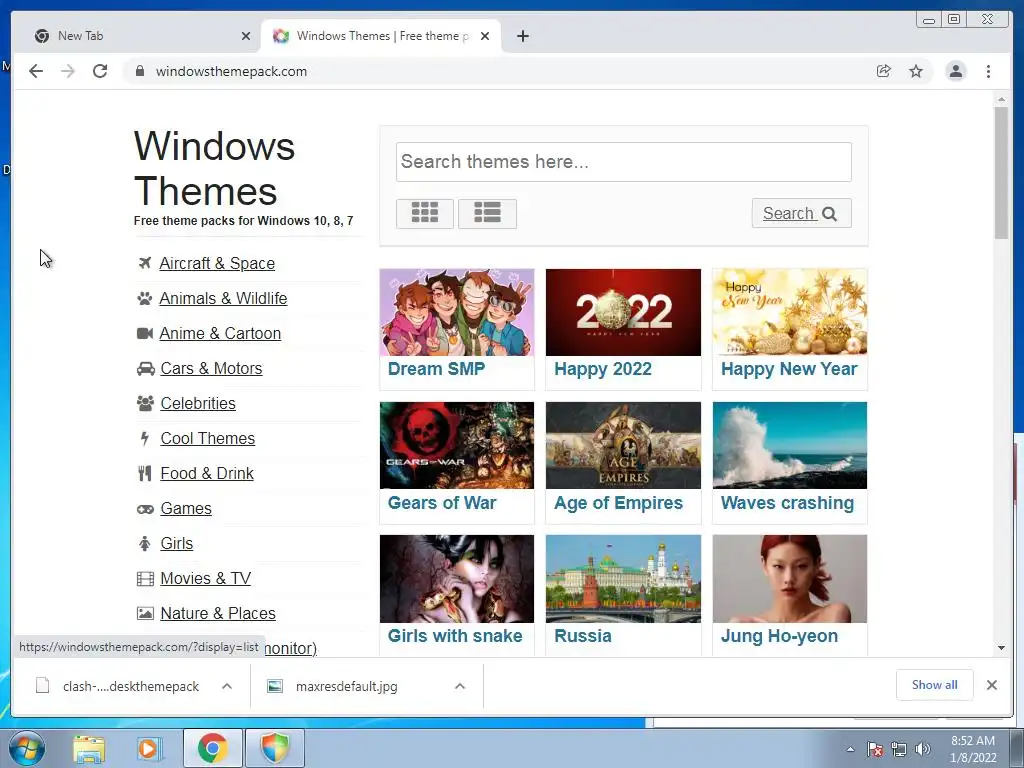This screenshot has width=1024, height=768.
Task: Click the address bar URL windowsthemepack.com
Action: tap(231, 71)
